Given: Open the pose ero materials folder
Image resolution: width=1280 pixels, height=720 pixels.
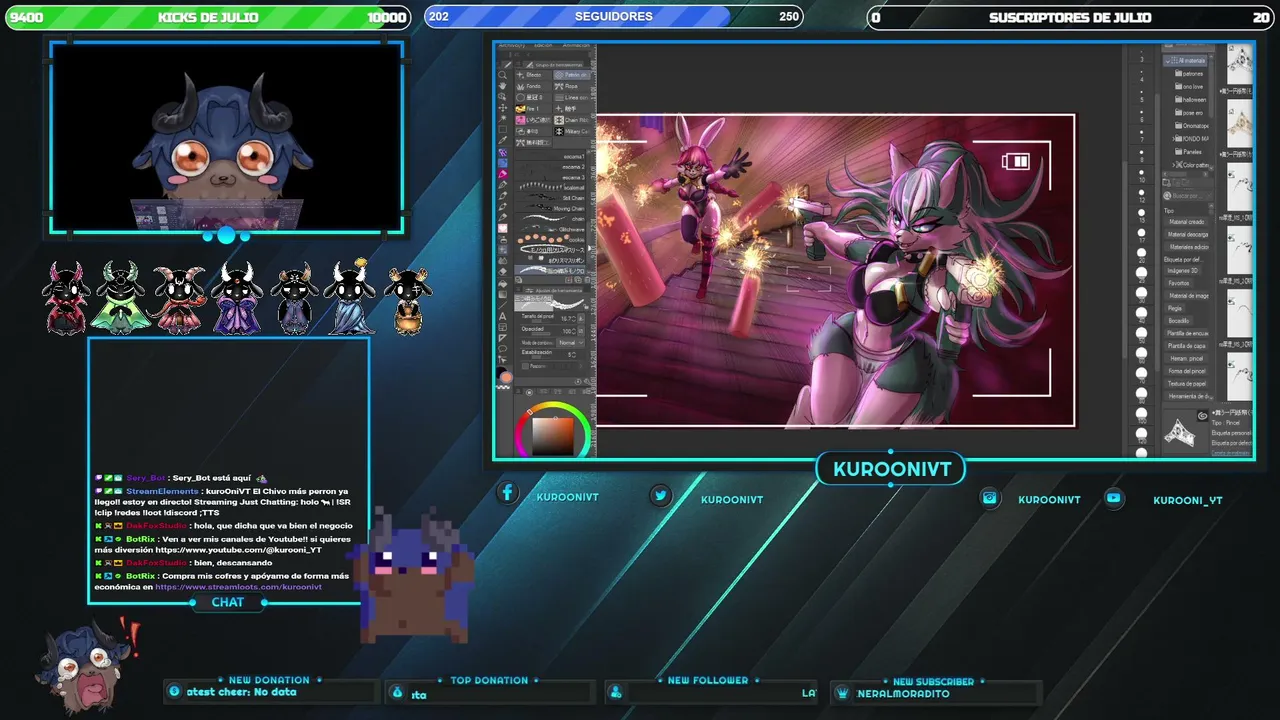Looking at the screenshot, I should [x=1192, y=112].
